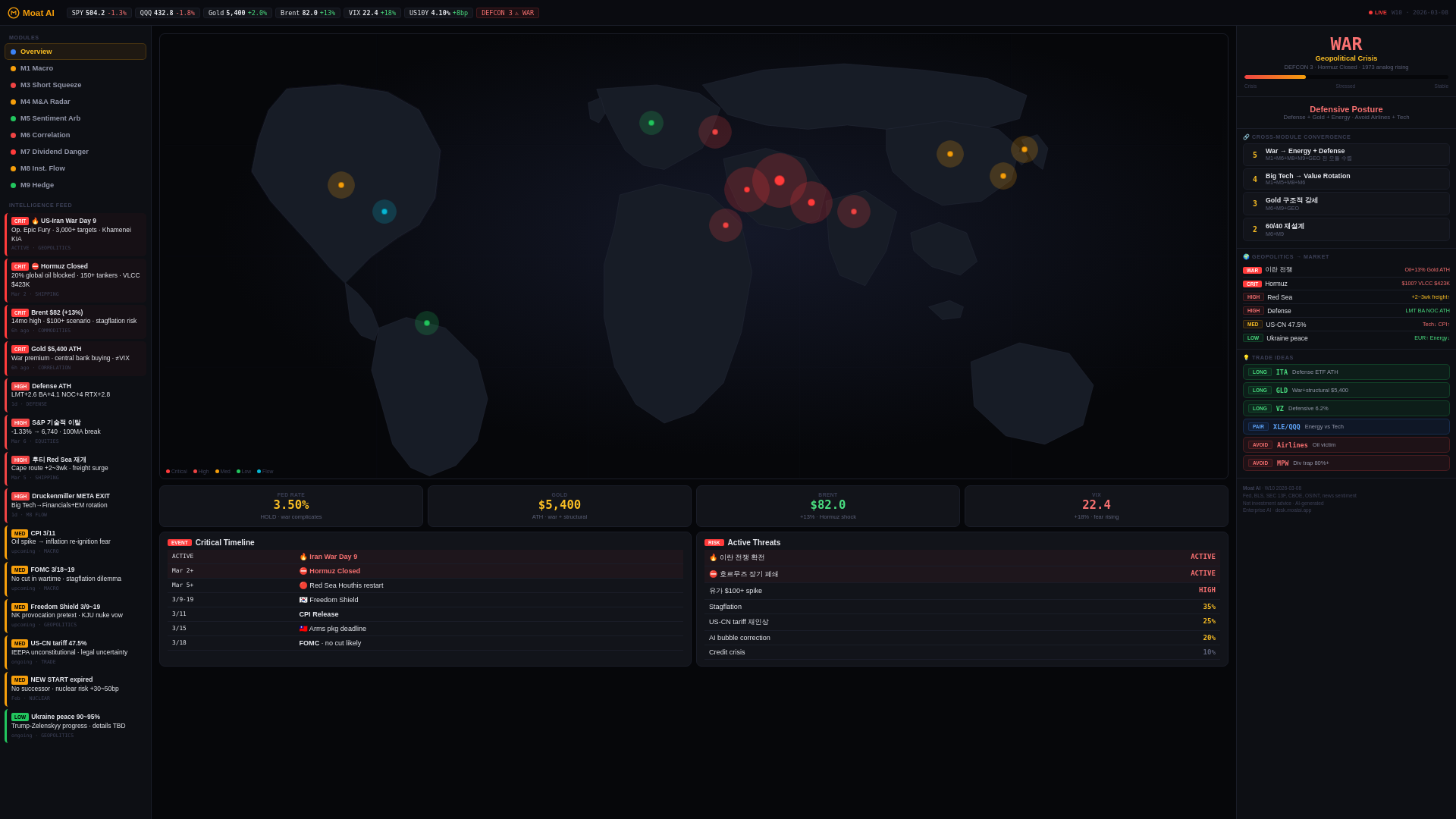Open LONG ITA Defense ETF trade idea
This screenshot has height=819, width=1456.
(x=1346, y=372)
